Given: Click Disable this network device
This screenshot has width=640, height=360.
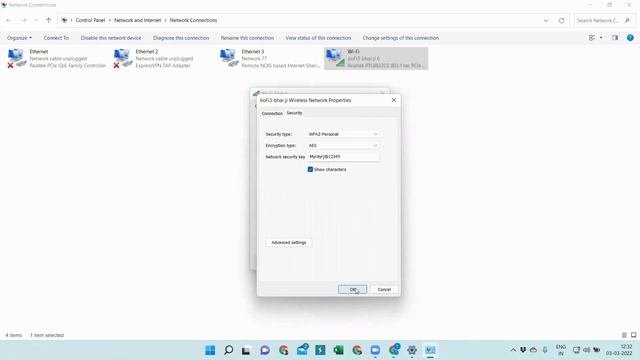Looking at the screenshot, I should (111, 38).
